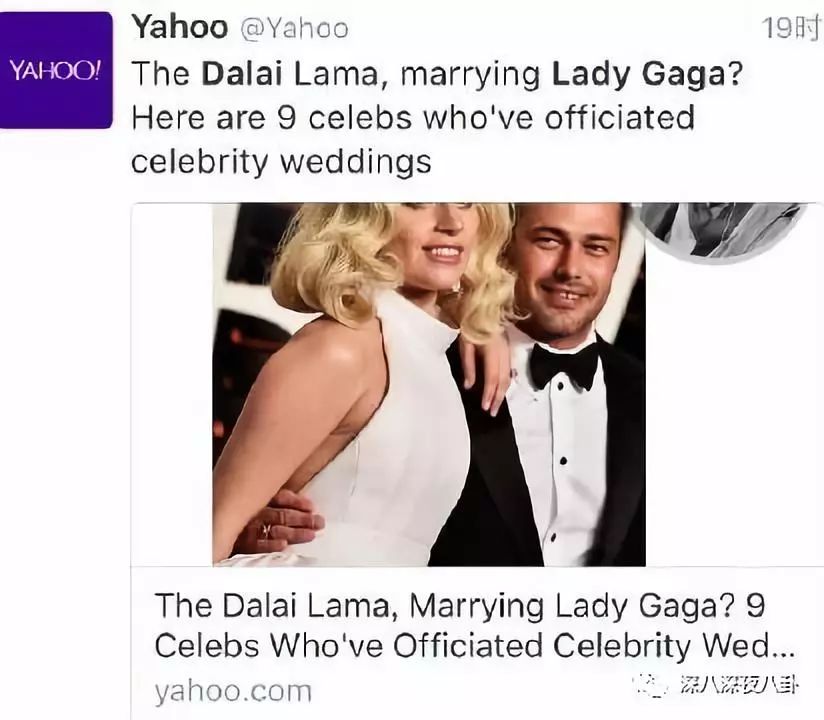Open the Yahoo display name profile link
This screenshot has height=720, width=824.
pyautogui.click(x=179, y=27)
